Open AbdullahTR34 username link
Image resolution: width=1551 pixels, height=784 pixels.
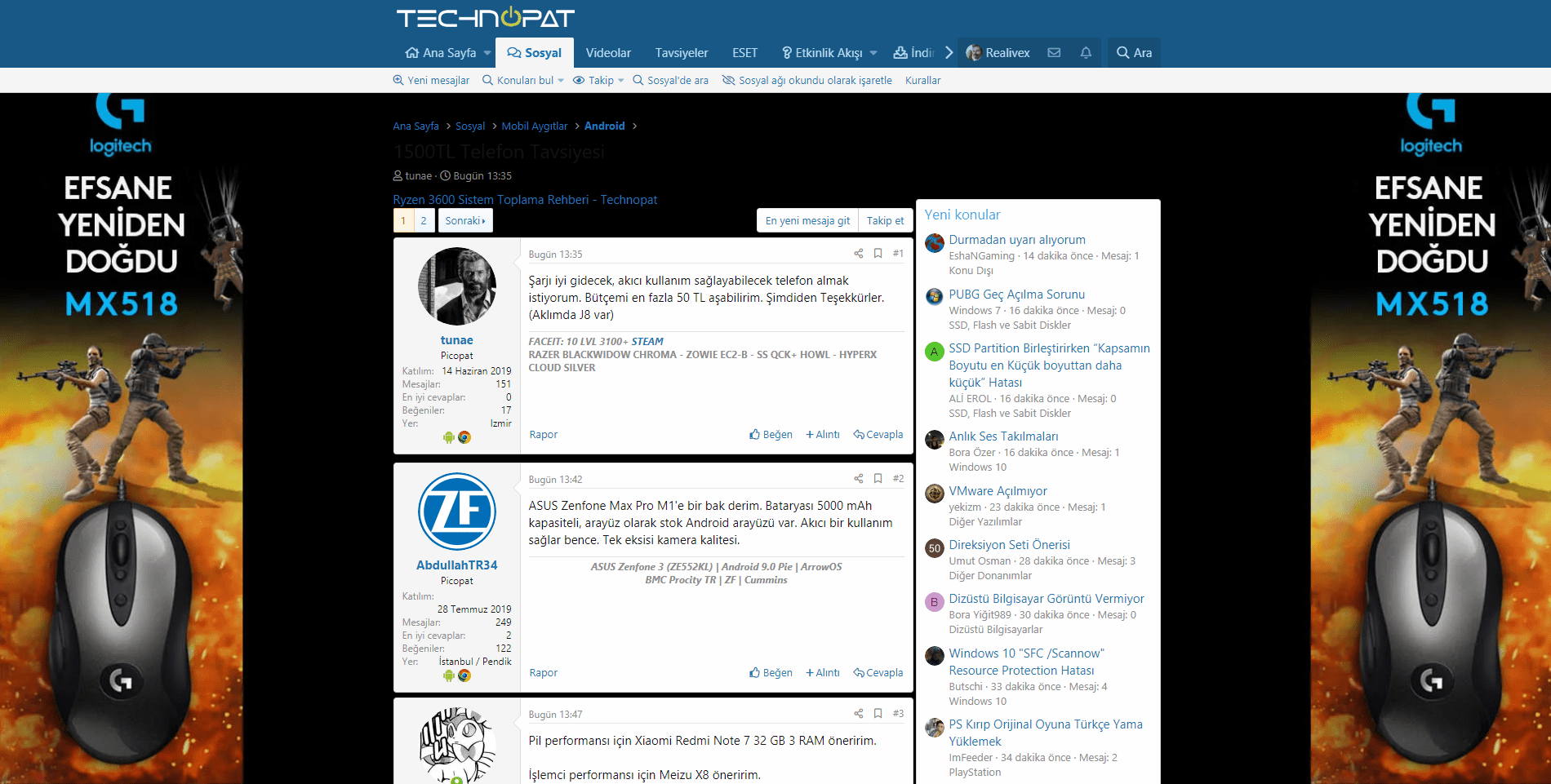(x=457, y=565)
